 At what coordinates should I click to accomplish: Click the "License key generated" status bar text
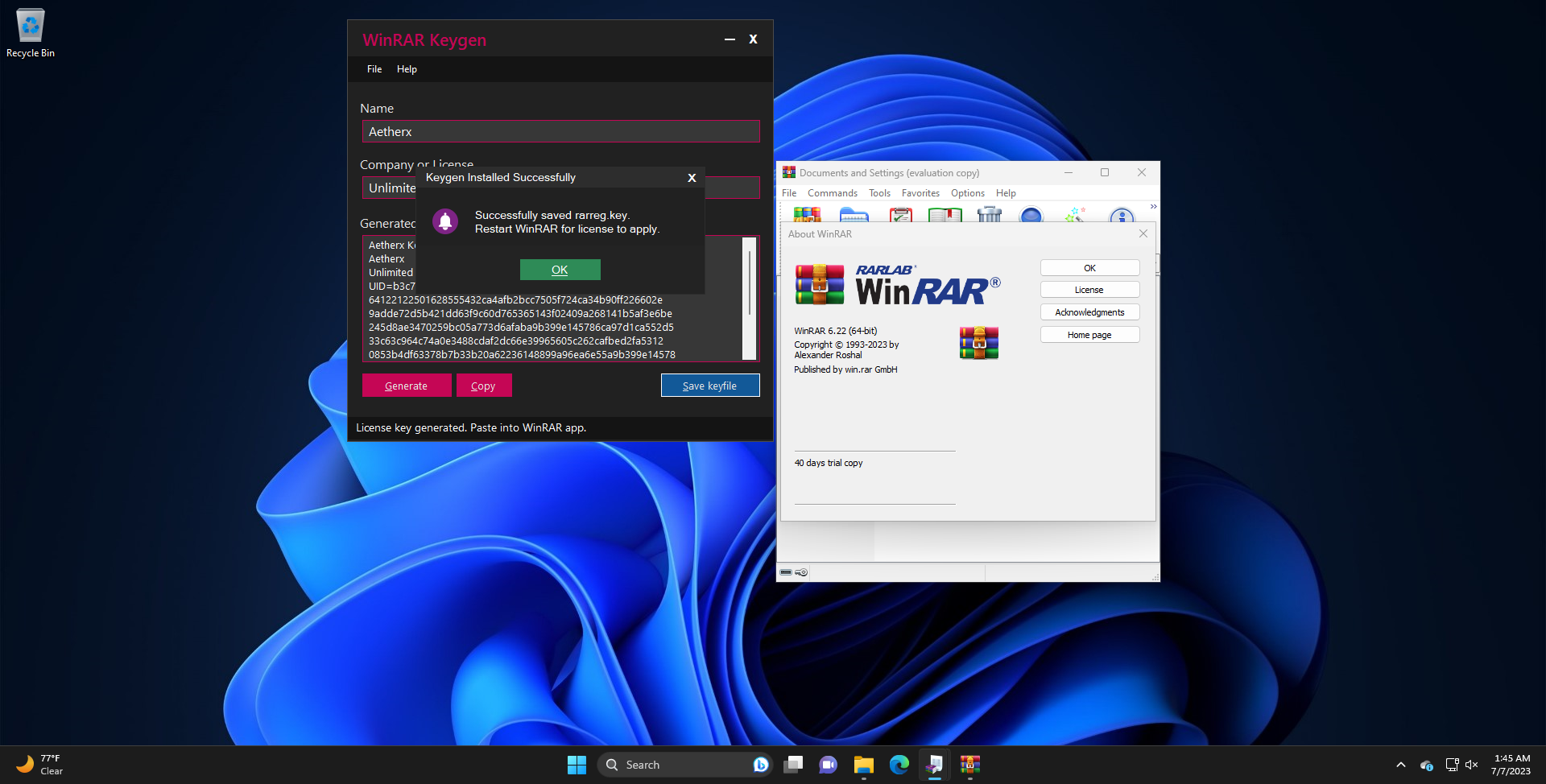[471, 427]
